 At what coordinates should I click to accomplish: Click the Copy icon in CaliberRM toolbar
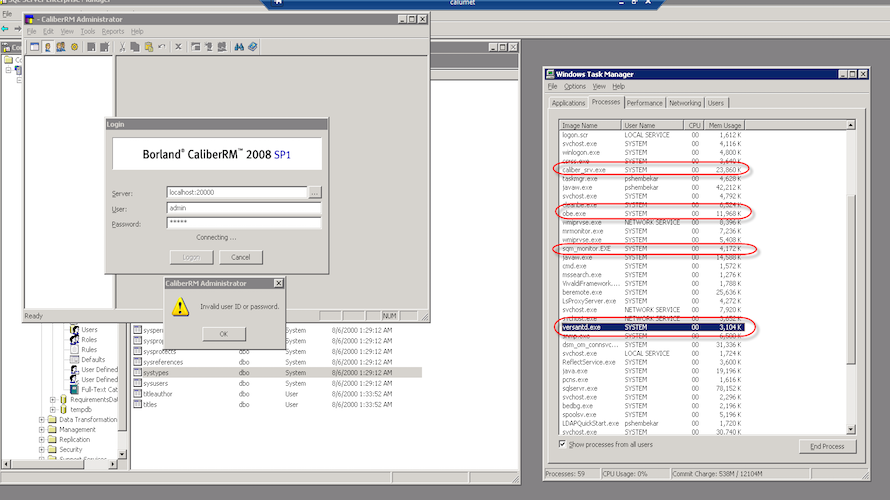pyautogui.click(x=135, y=46)
